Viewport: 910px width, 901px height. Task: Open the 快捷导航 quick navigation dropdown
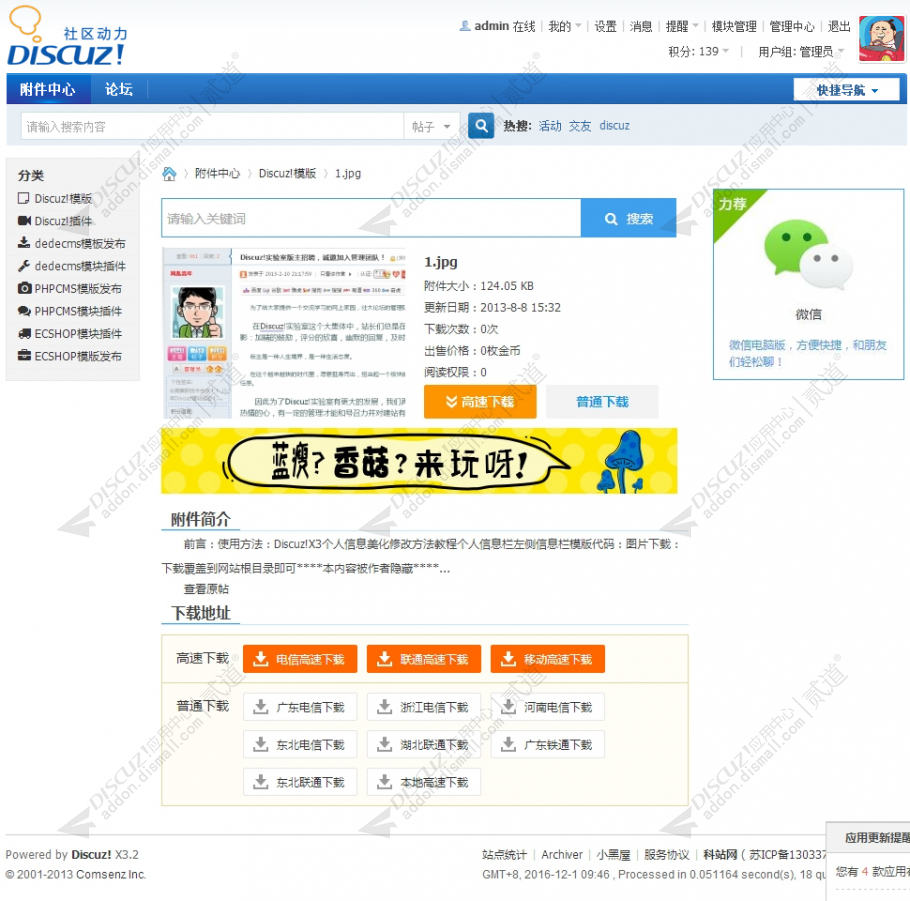847,90
